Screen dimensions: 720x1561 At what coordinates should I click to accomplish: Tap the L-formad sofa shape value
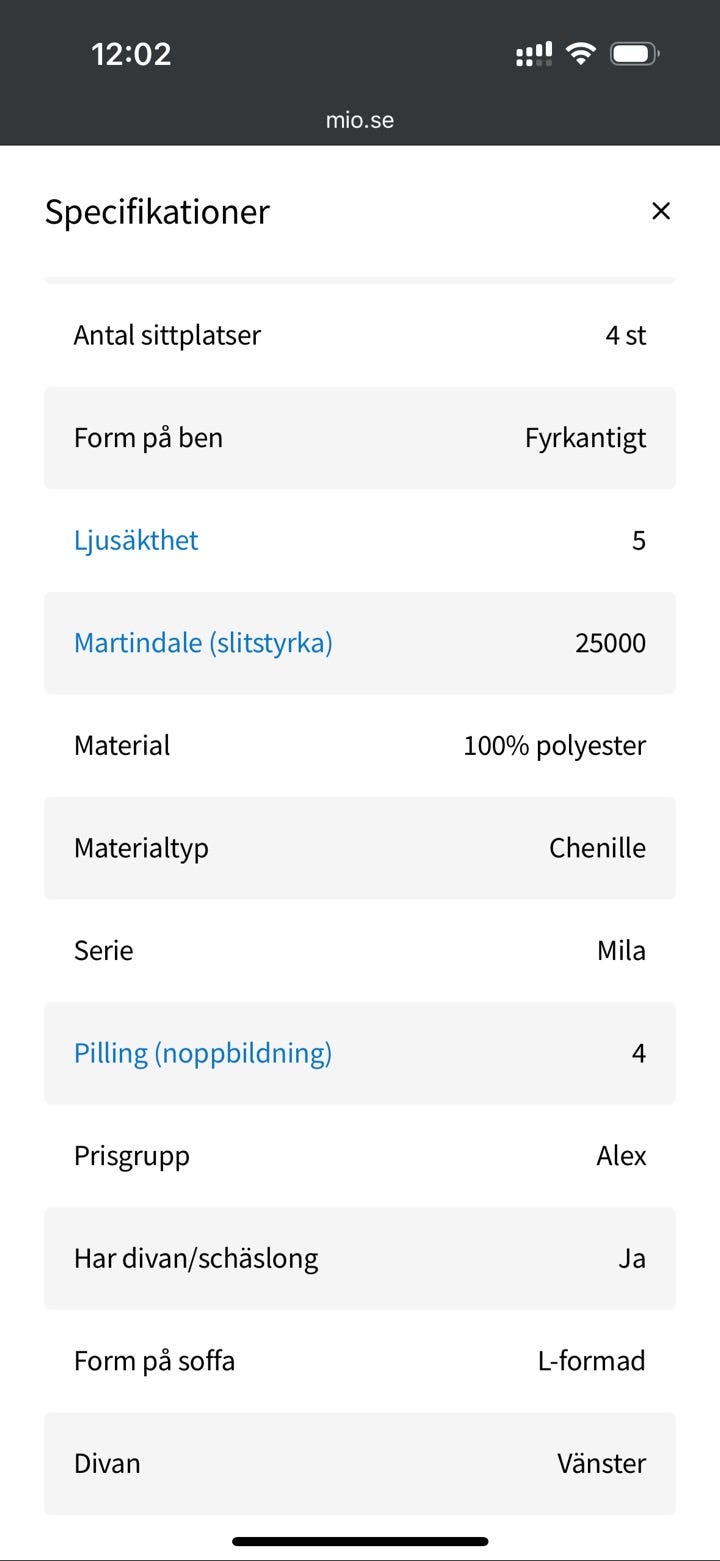pyautogui.click(x=591, y=1360)
